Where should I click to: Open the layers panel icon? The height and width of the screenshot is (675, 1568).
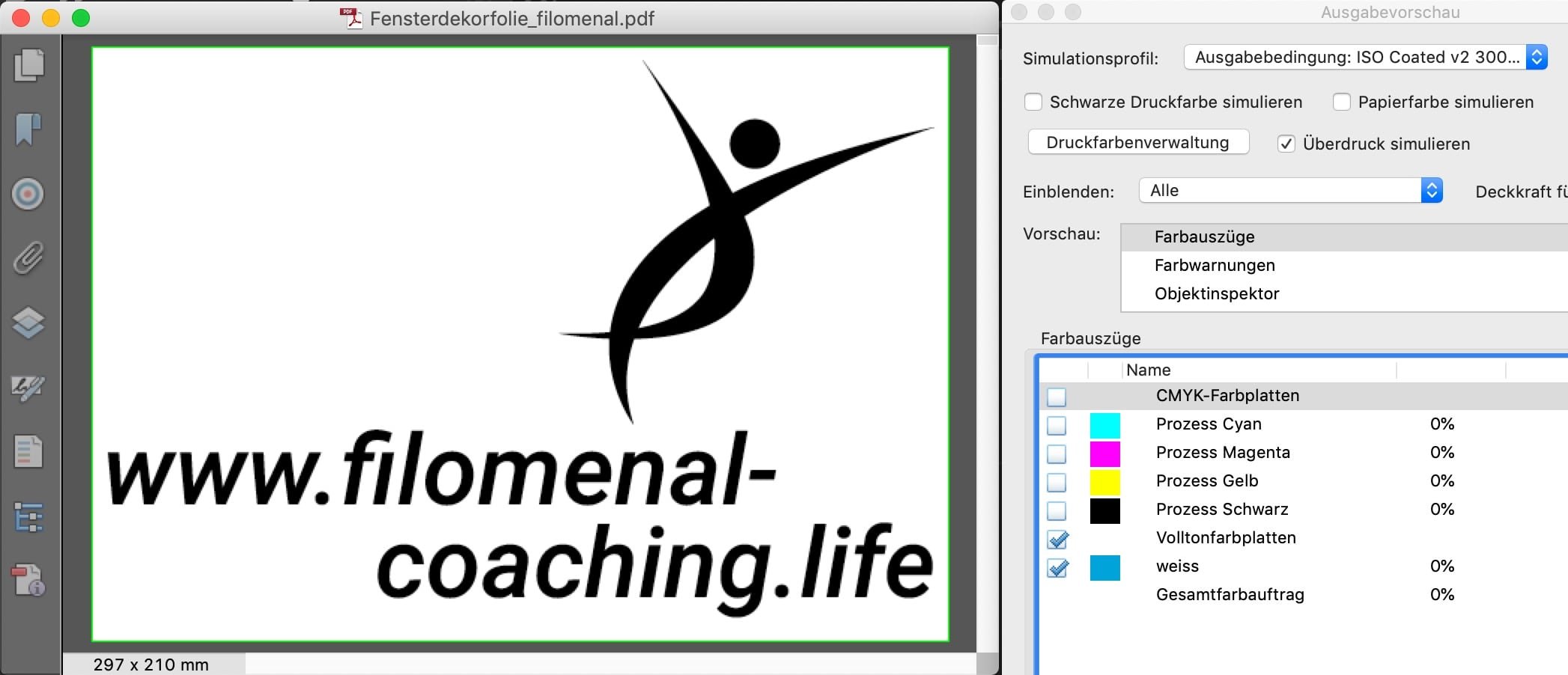(x=28, y=323)
